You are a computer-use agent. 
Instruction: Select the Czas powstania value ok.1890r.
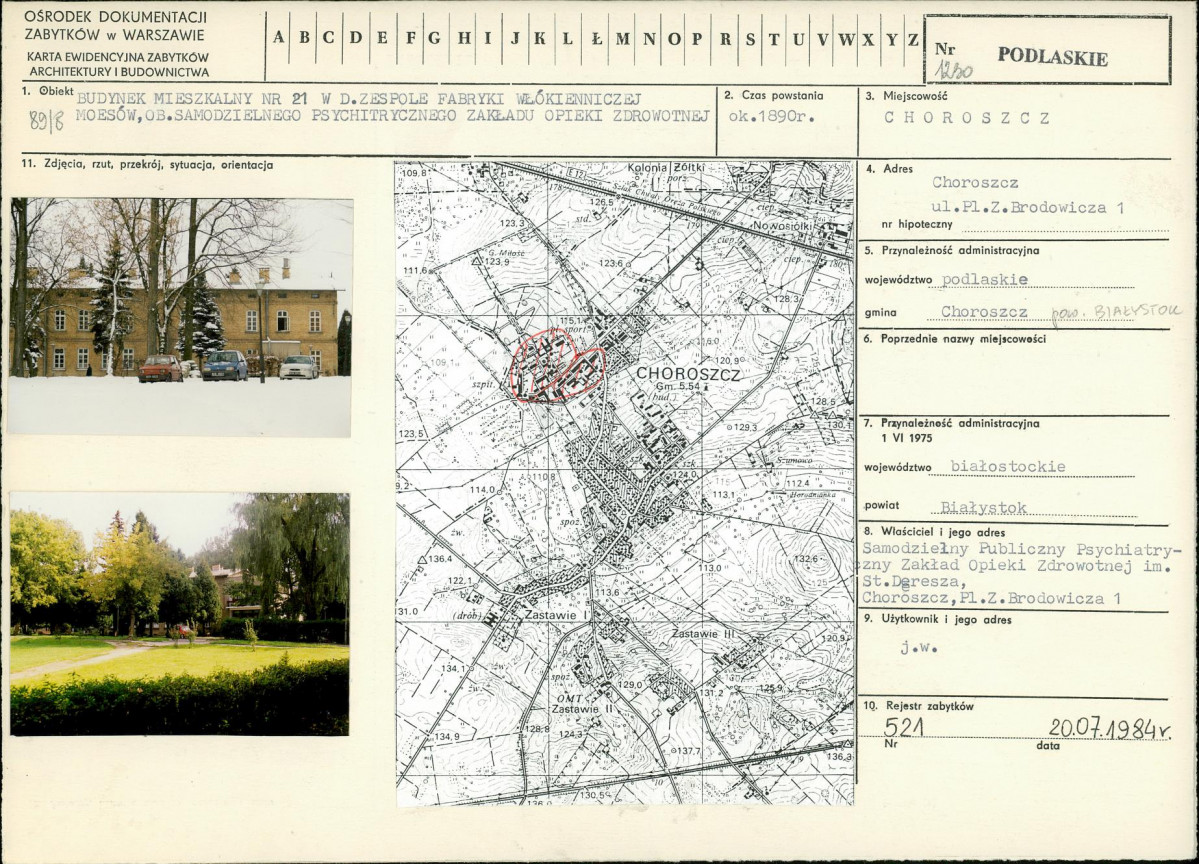click(768, 116)
